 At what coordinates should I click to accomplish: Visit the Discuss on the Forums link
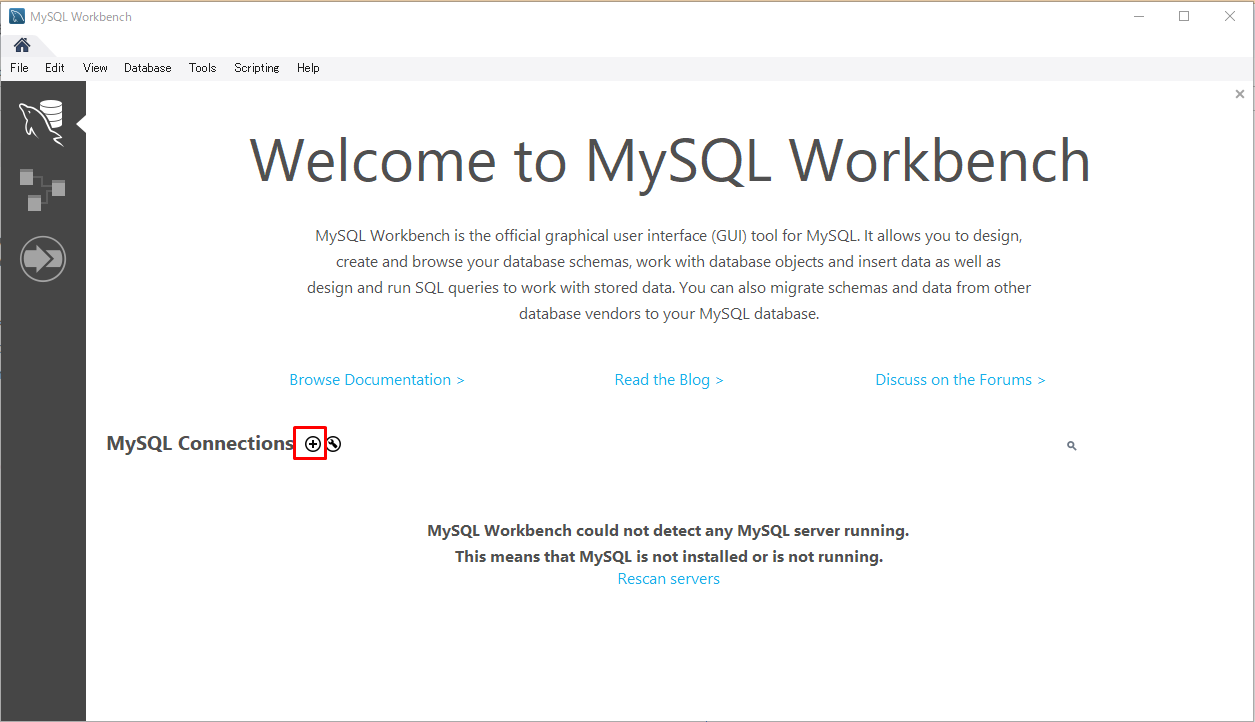[x=960, y=380]
